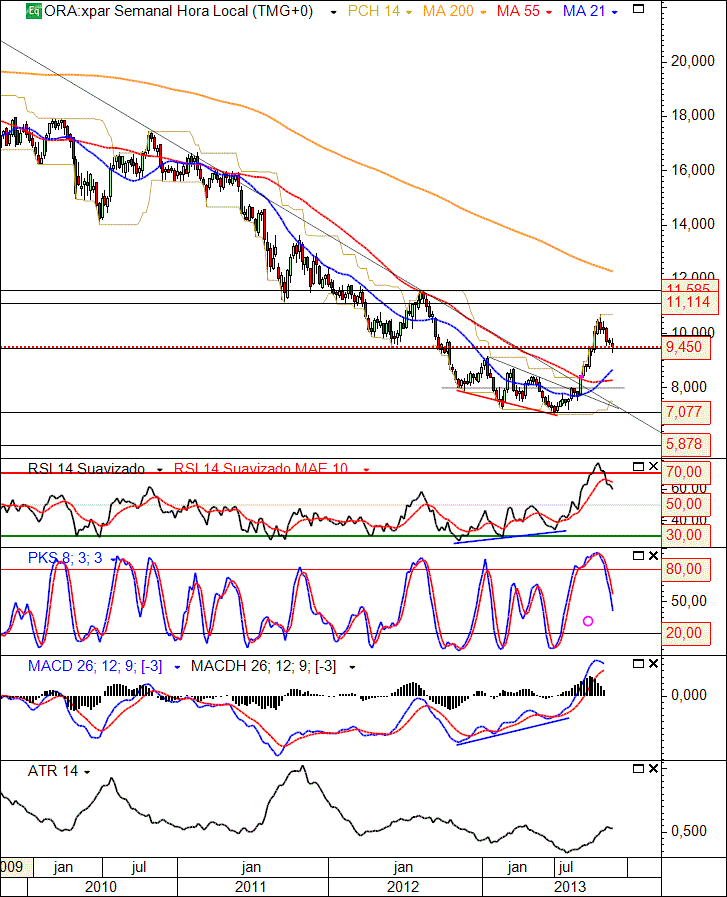Maximize the main price chart panel
The height and width of the screenshot is (897, 727).
[638, 9]
